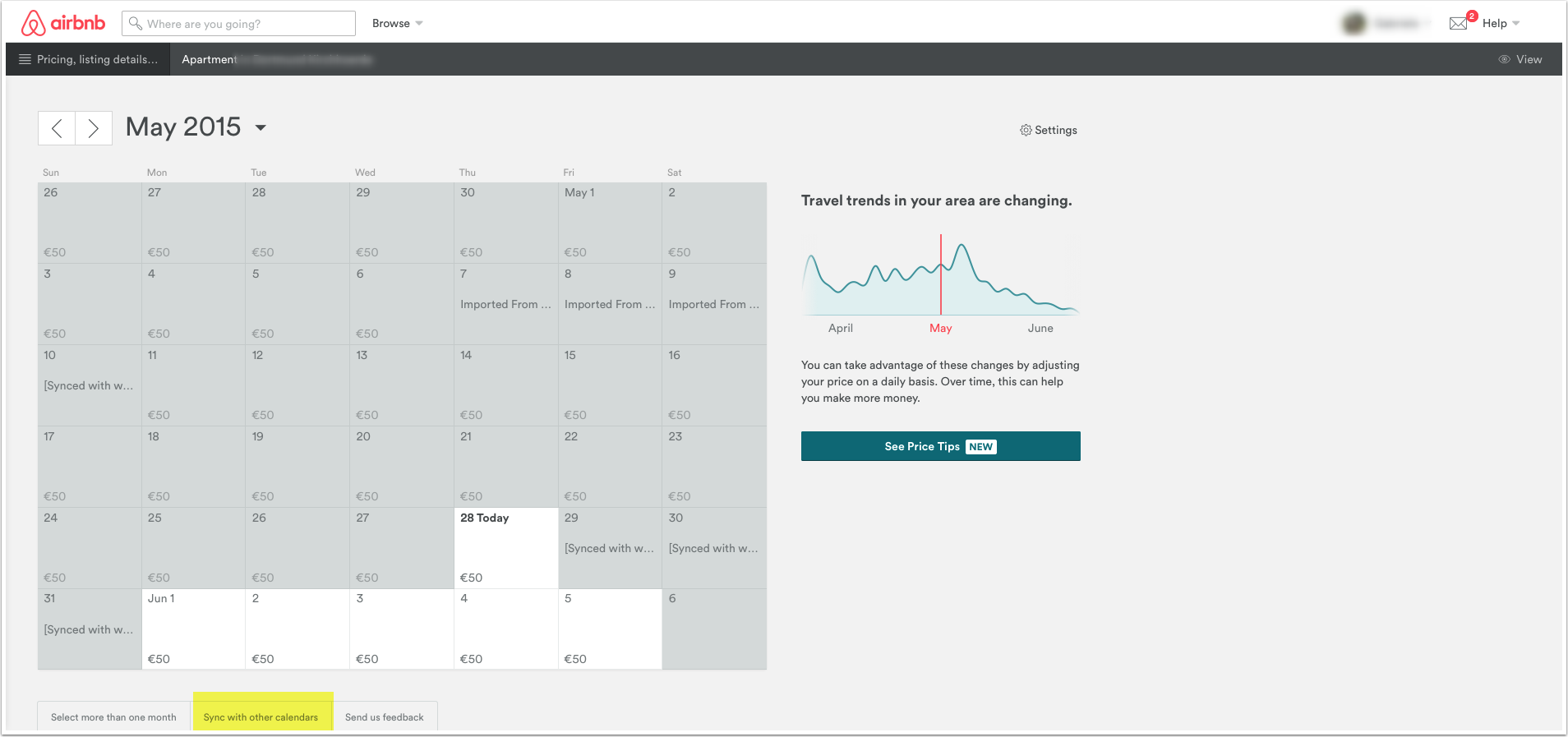Click May 8 Imported From entry
Screen dimensions: 1568x737
[x=610, y=304]
